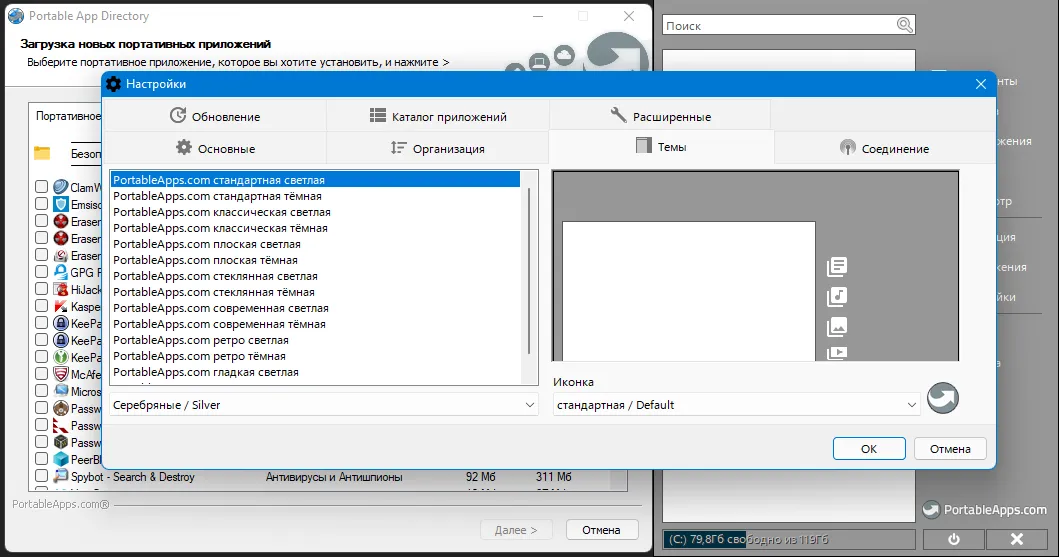Tick the checkbox next to ClamWin entry
1059x557 pixels.
[41, 186]
